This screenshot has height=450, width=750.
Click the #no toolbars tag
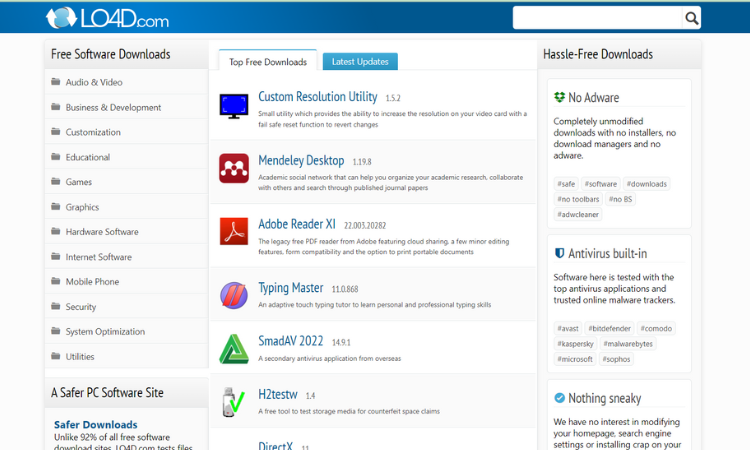(x=578, y=199)
